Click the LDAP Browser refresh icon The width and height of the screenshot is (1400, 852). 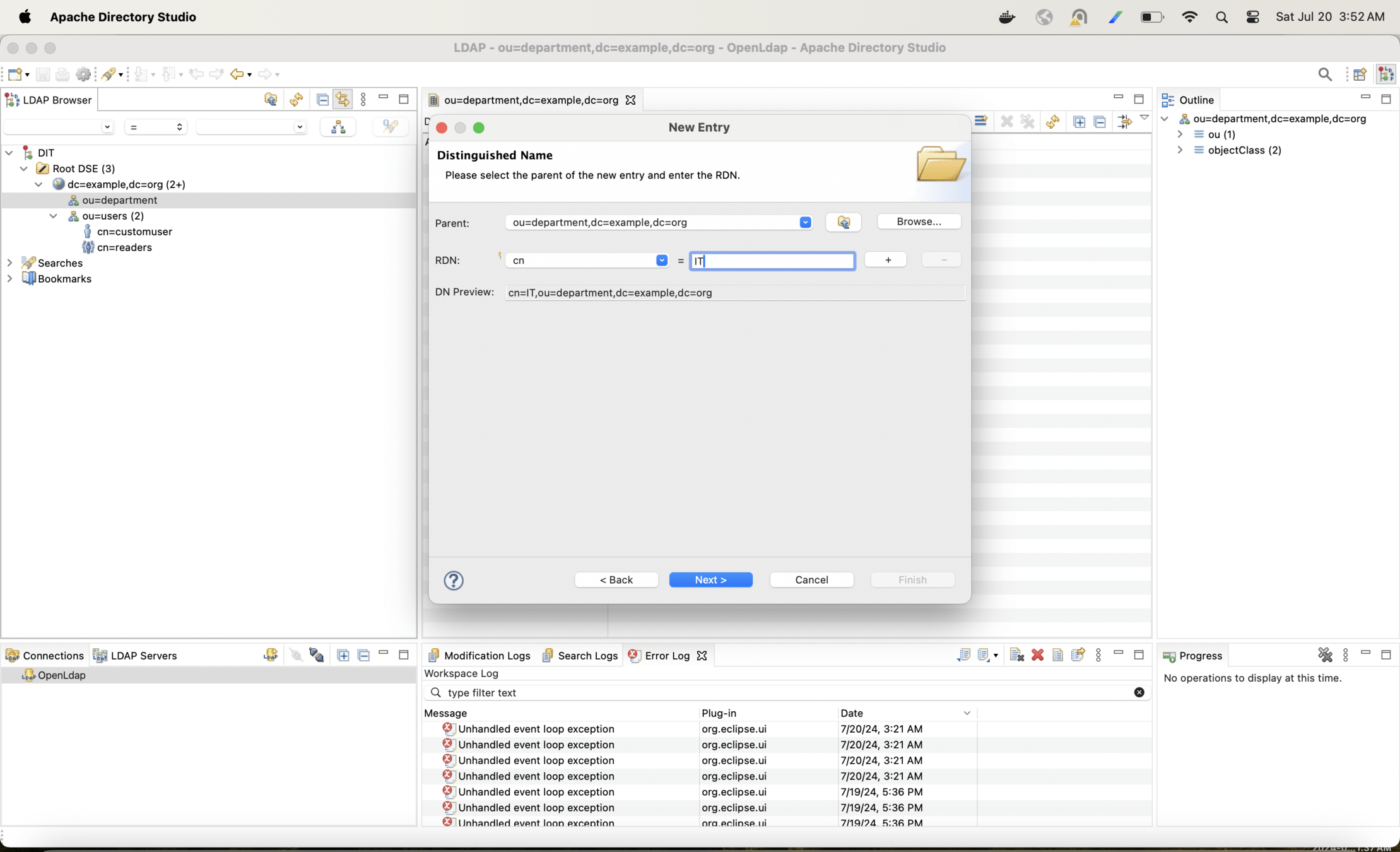coord(296,100)
